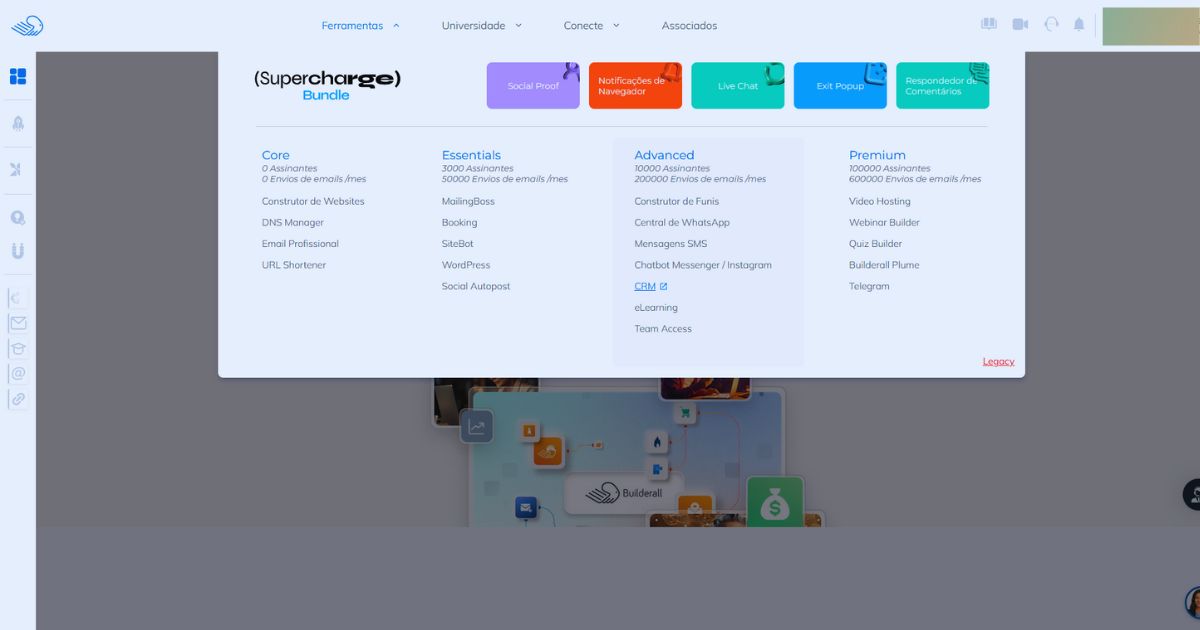1200x630 pixels.
Task: Open the envelope mail icon in sidebar
Action: pos(18,323)
